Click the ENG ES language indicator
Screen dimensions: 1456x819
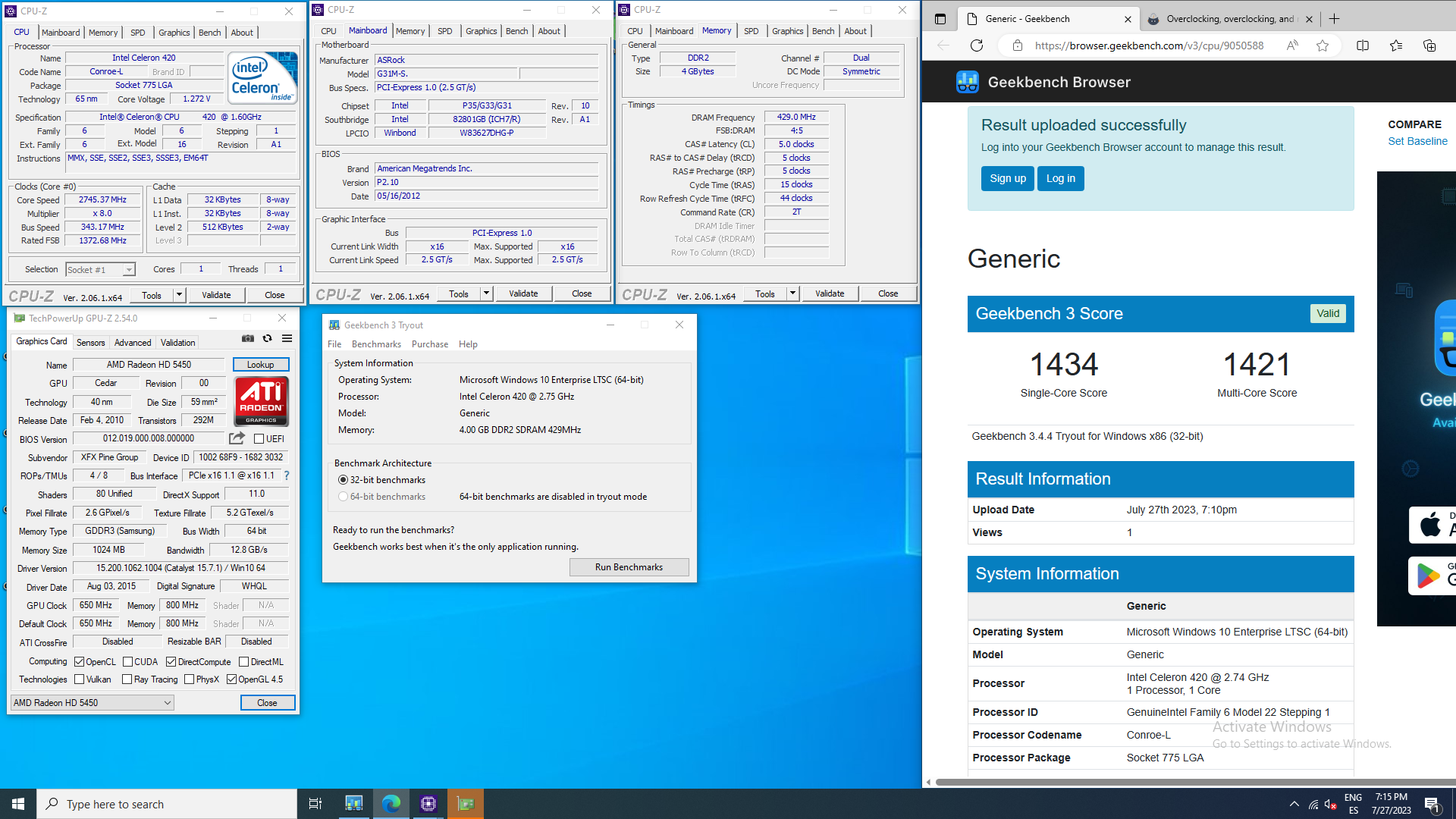coord(1353,804)
